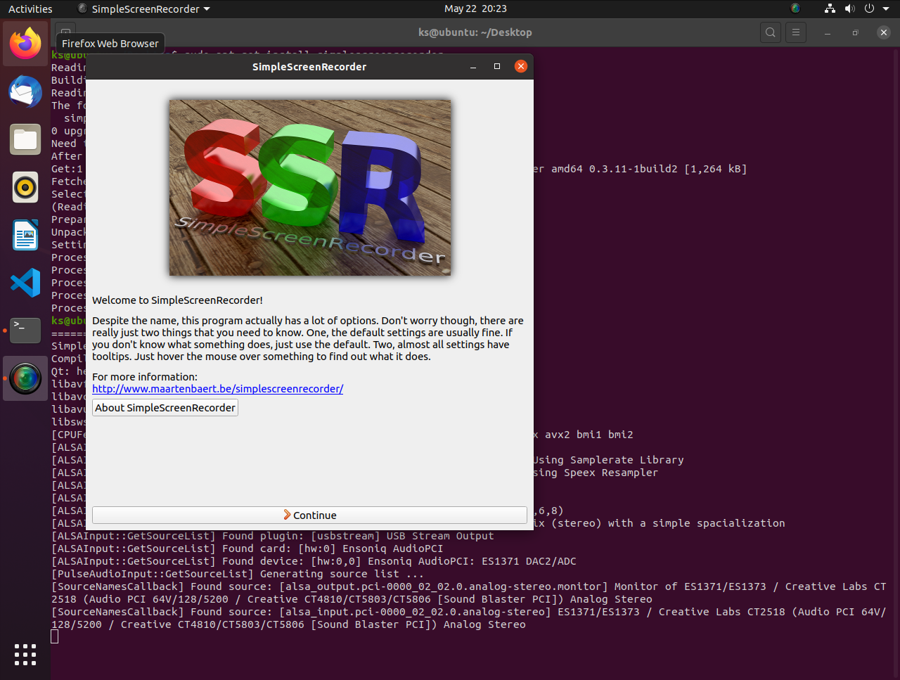This screenshot has height=680, width=900.
Task: Click the terminal text 'Using Samplerate Library'
Action: 608,460
